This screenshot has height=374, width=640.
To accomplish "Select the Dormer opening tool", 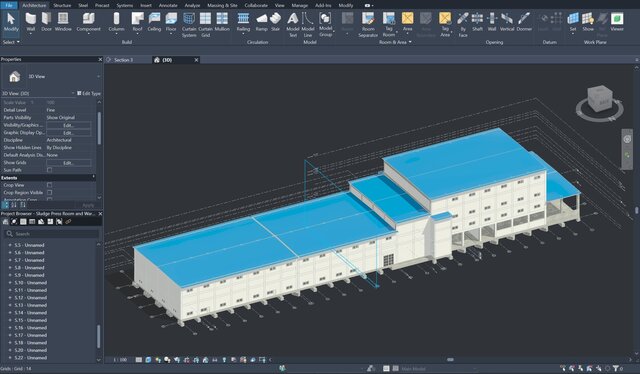I will 524,22.
